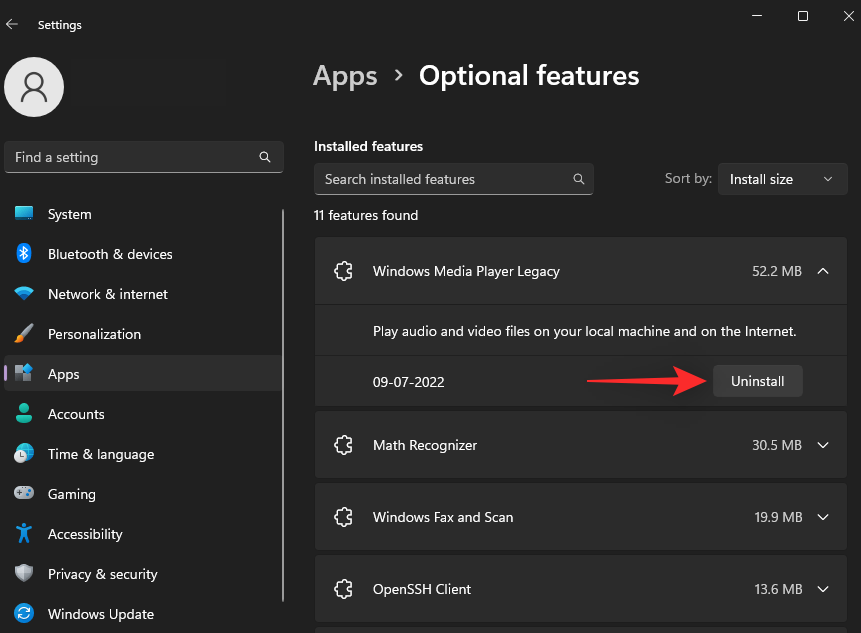Click the Windows Update sync icon
Image resolution: width=861 pixels, height=633 pixels.
(x=24, y=613)
